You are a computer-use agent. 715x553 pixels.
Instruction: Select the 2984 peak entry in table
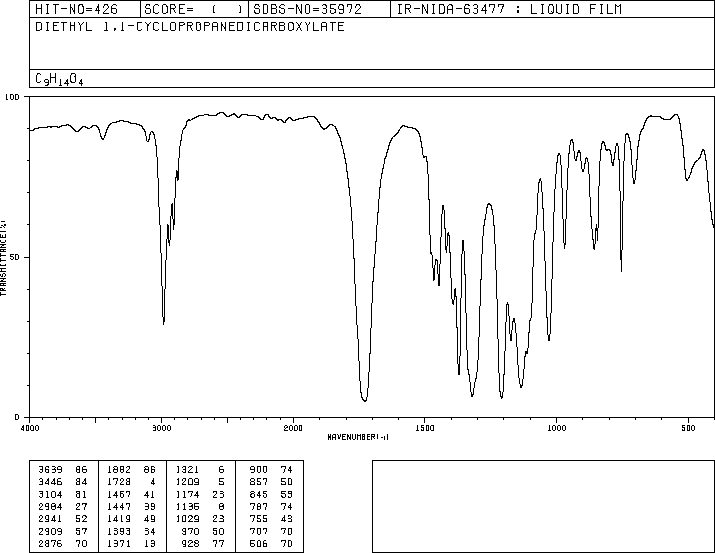point(62,506)
